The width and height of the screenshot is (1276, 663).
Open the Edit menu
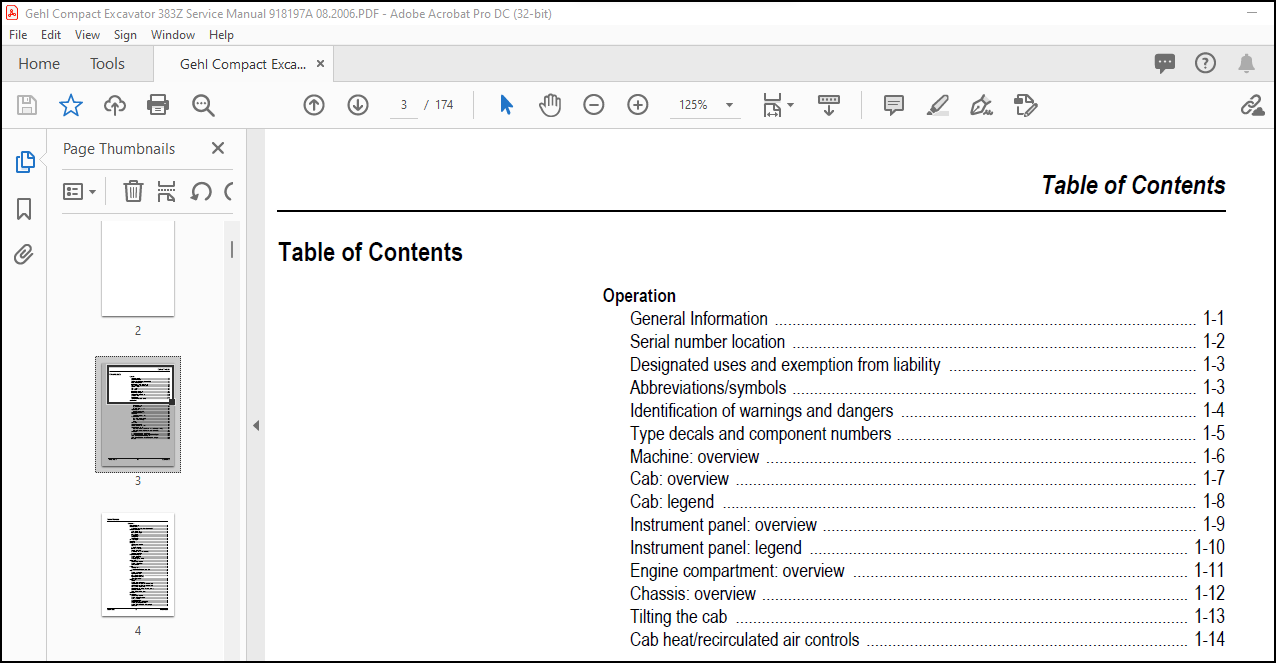pyautogui.click(x=51, y=34)
